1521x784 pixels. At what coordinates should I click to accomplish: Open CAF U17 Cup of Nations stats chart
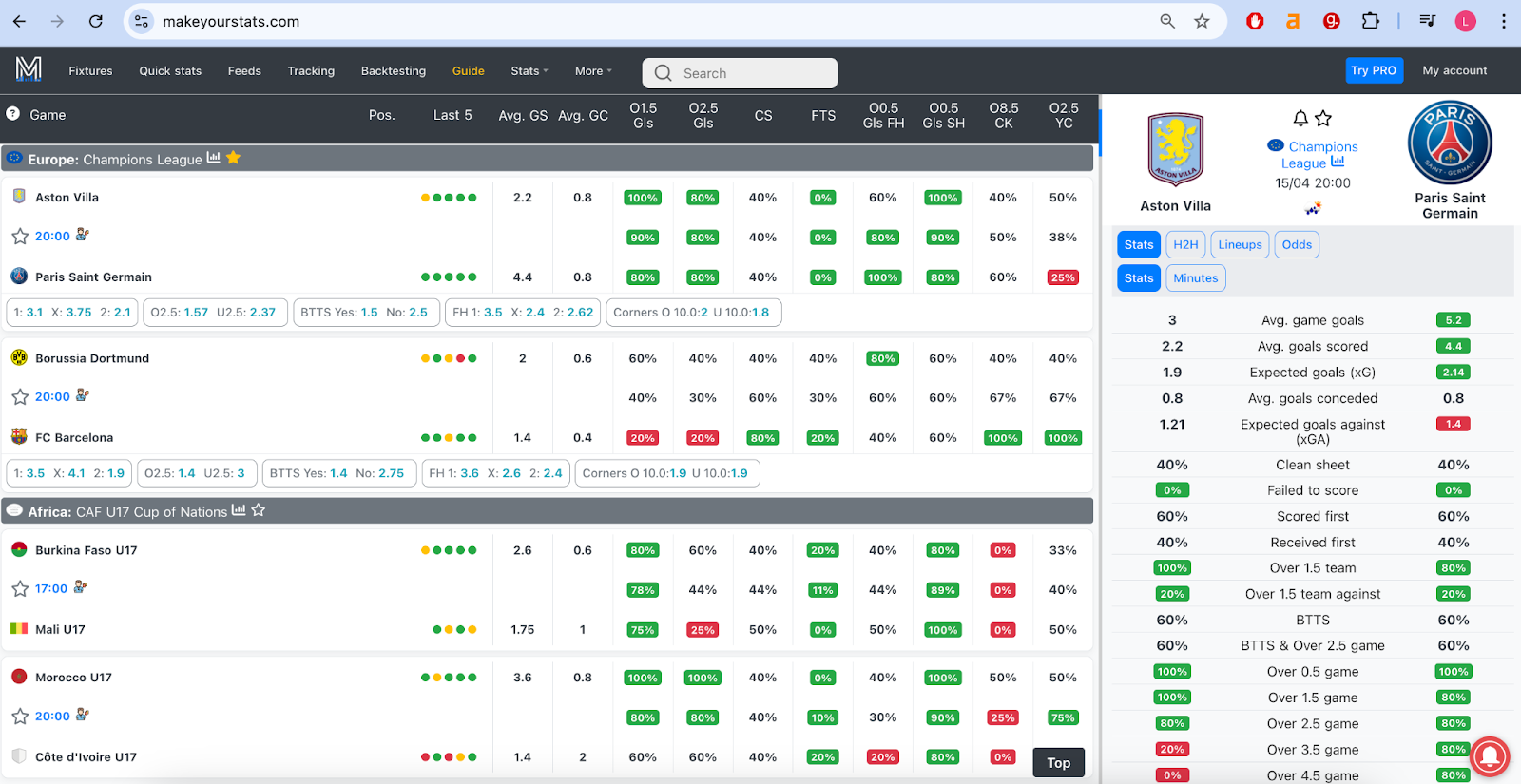coord(239,510)
